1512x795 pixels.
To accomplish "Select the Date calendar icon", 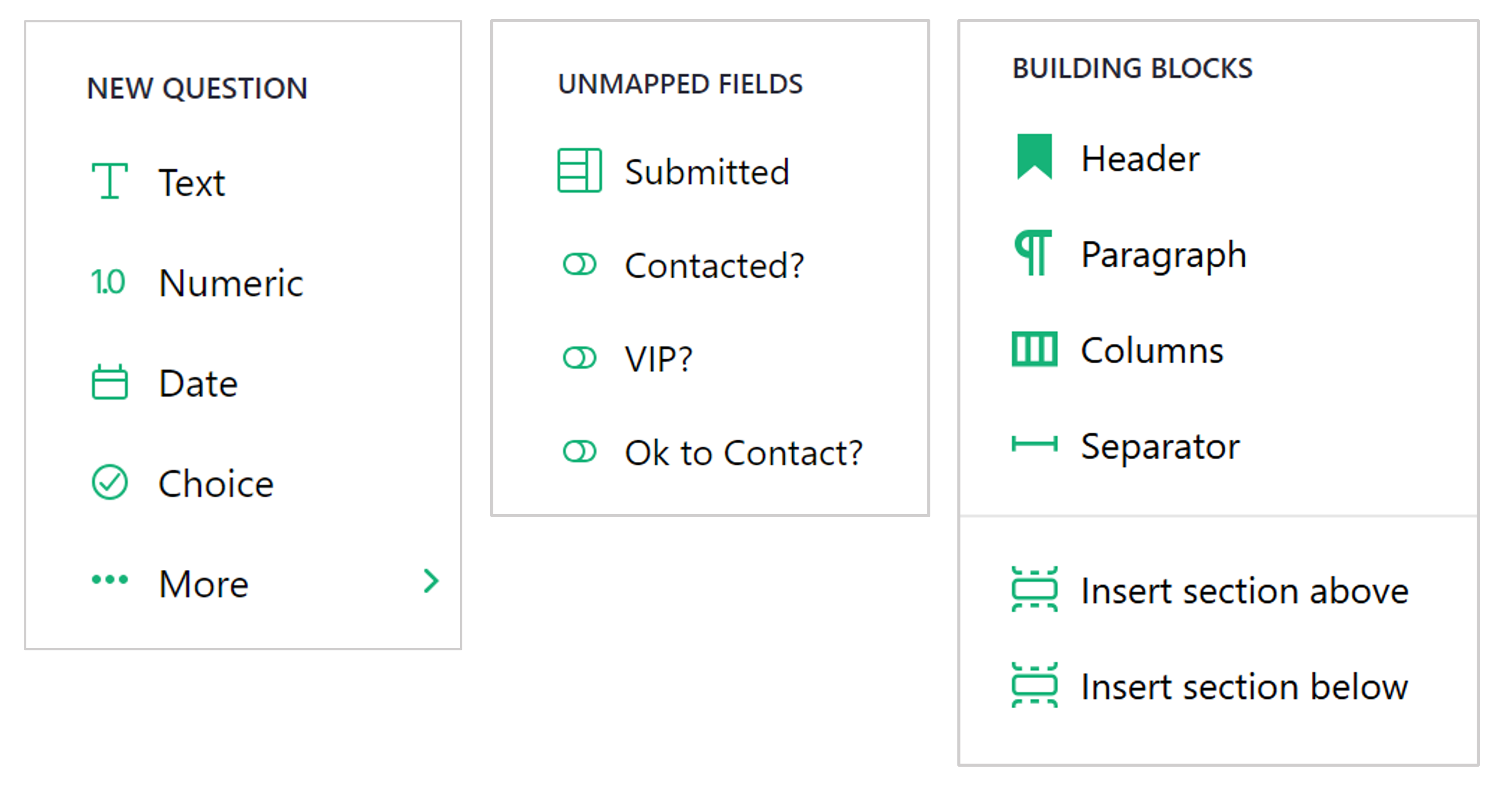I will pyautogui.click(x=110, y=382).
